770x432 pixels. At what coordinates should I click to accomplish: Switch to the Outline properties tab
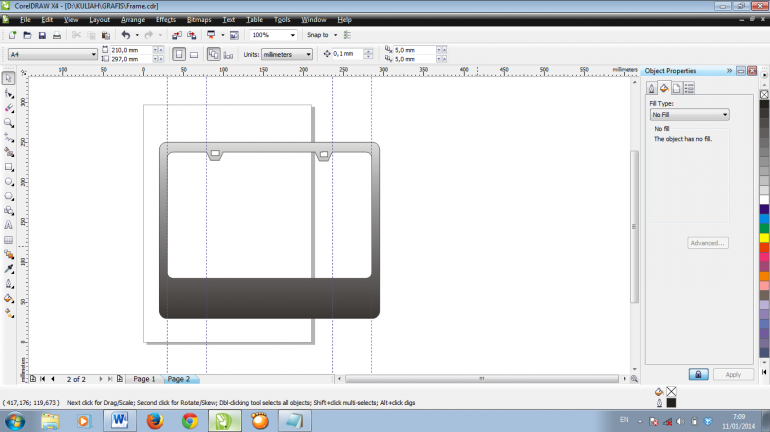point(651,88)
